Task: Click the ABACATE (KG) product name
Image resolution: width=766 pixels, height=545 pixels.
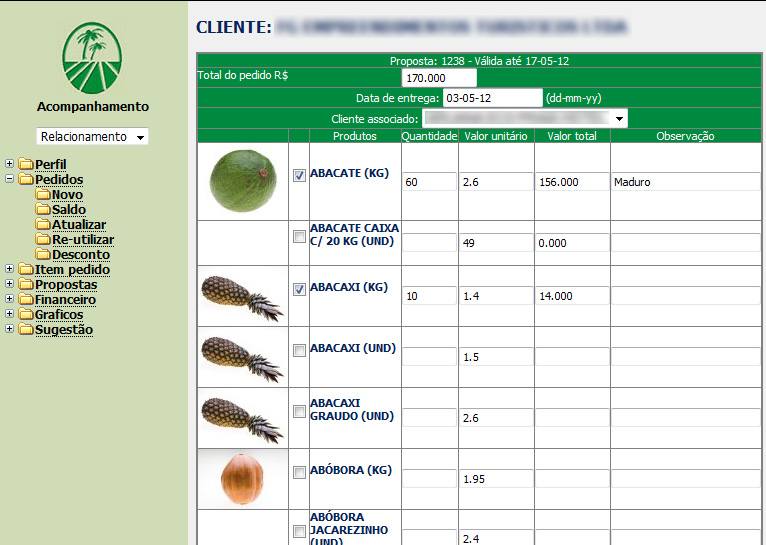Action: (x=349, y=173)
